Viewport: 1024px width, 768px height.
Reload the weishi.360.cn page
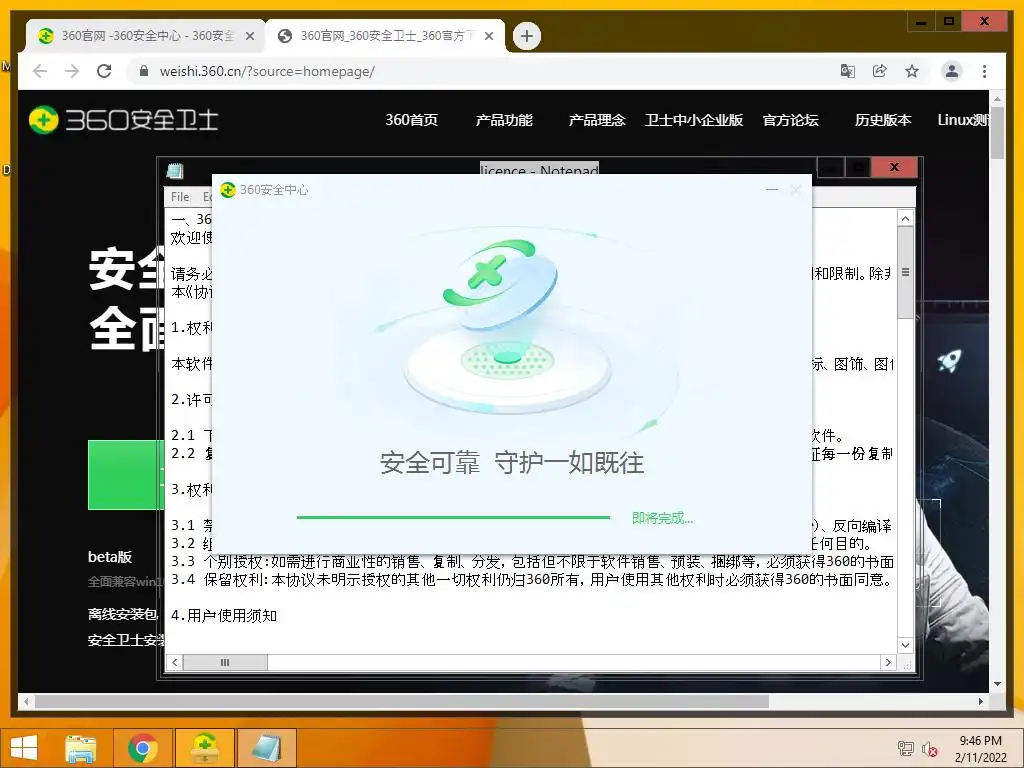[104, 71]
